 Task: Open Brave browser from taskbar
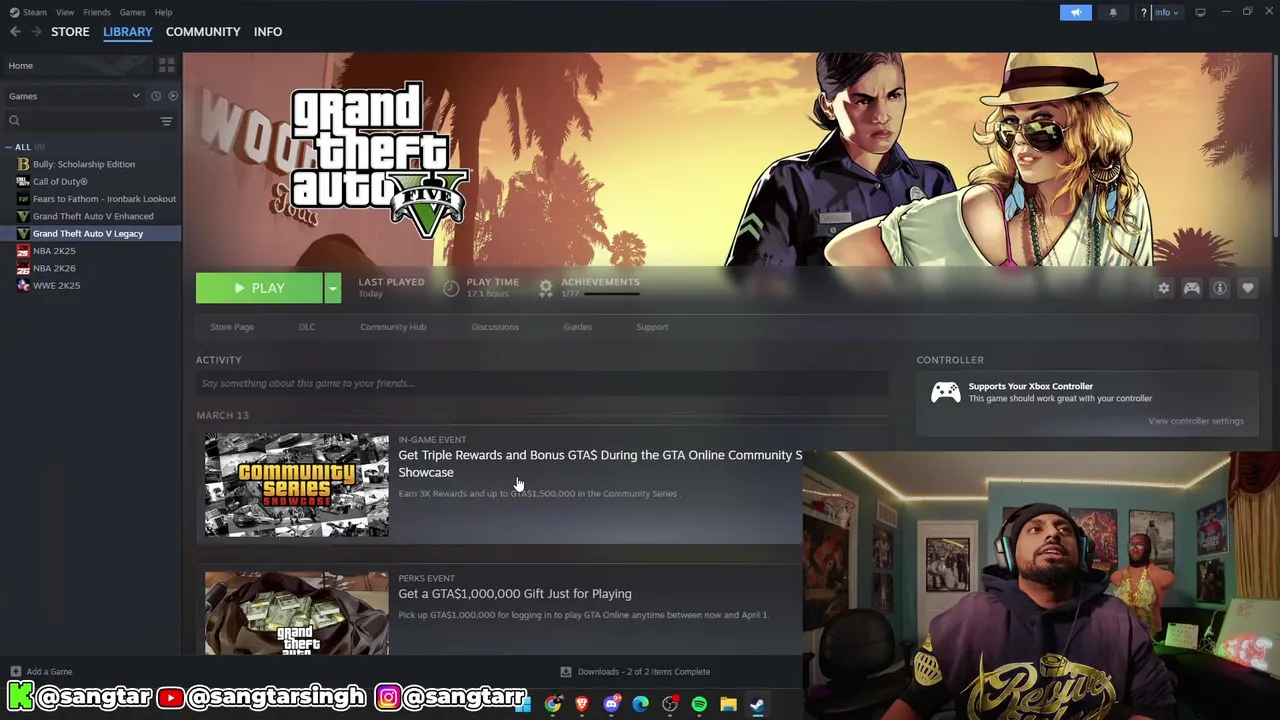tap(582, 705)
